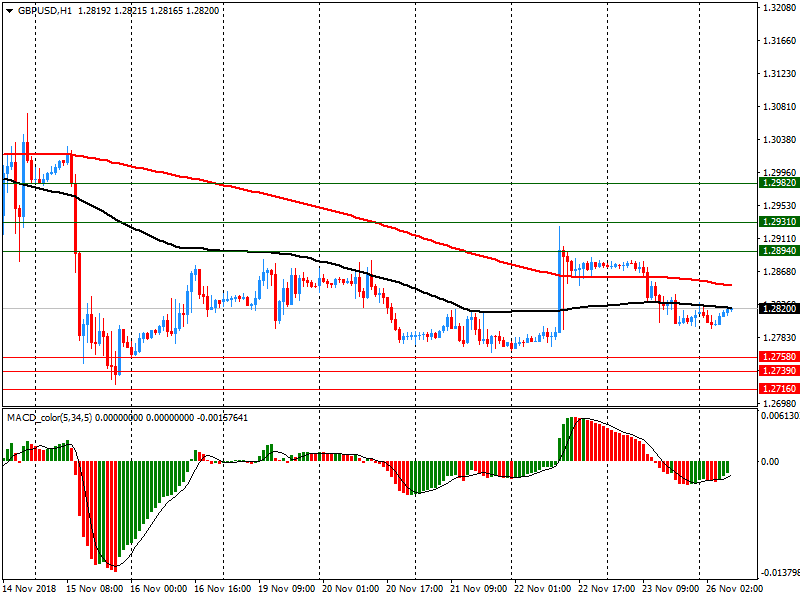Select the 1.28940 green price label

[x=778, y=251]
